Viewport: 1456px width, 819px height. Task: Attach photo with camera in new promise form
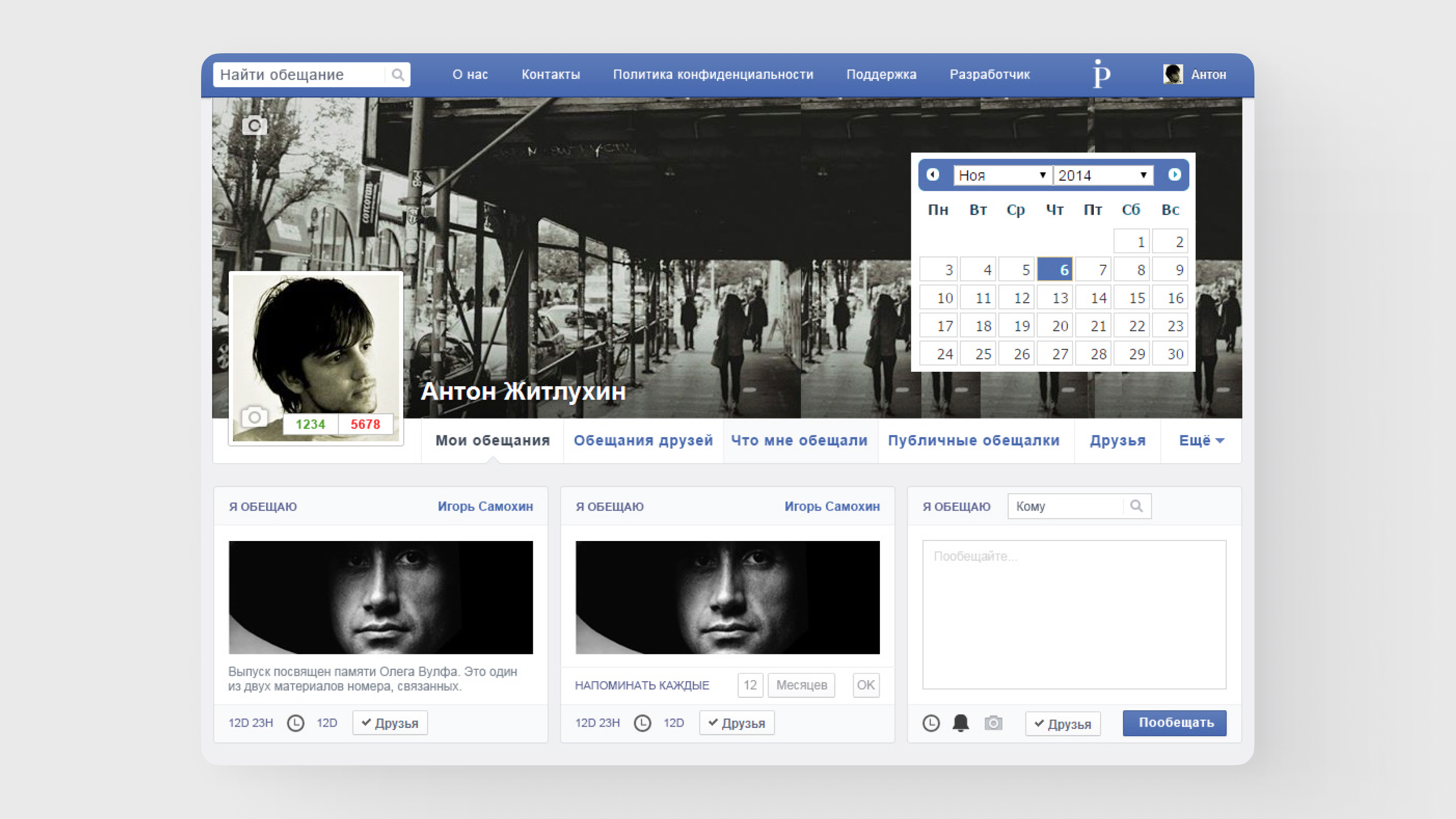[x=993, y=723]
